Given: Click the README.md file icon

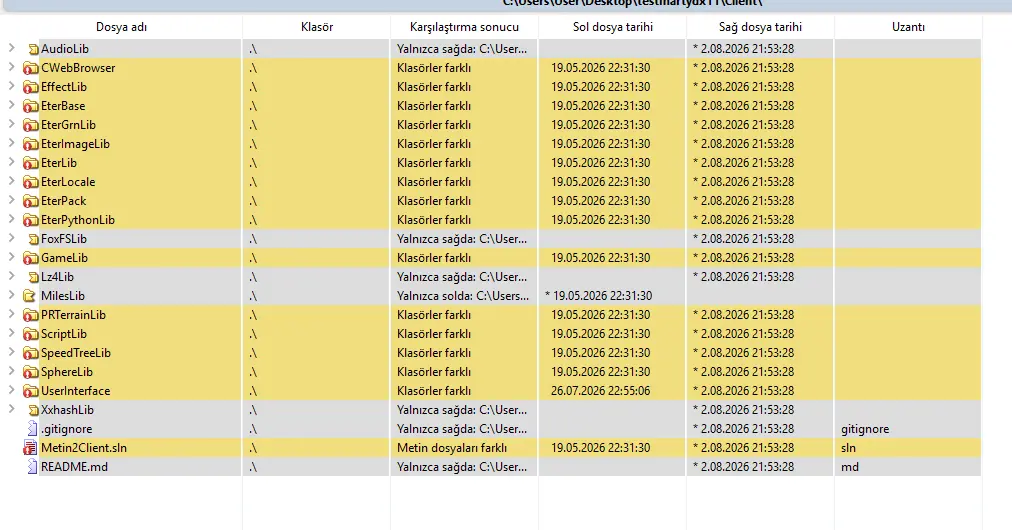Looking at the screenshot, I should [x=32, y=467].
